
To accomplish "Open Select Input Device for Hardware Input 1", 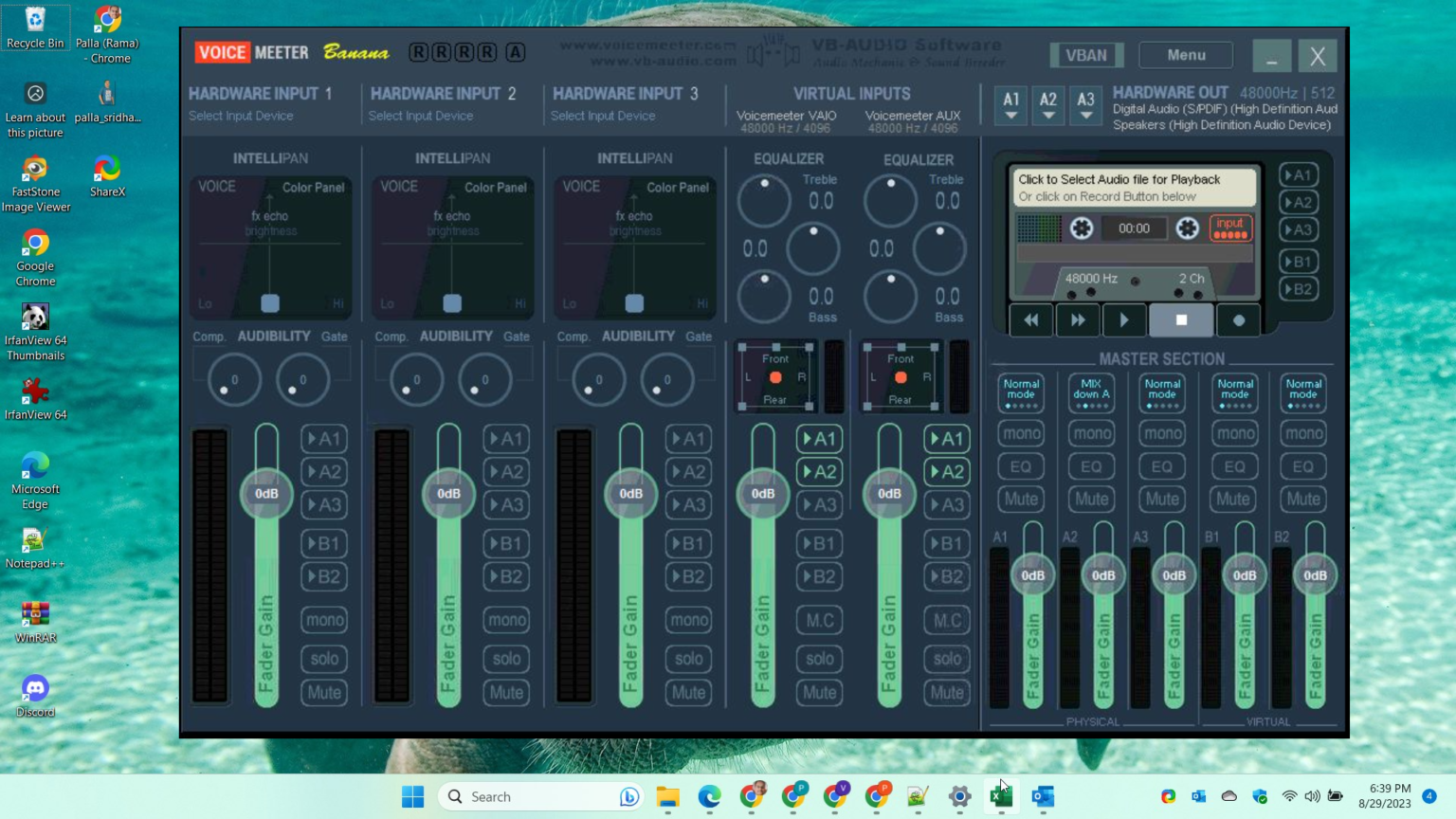I will click(241, 115).
